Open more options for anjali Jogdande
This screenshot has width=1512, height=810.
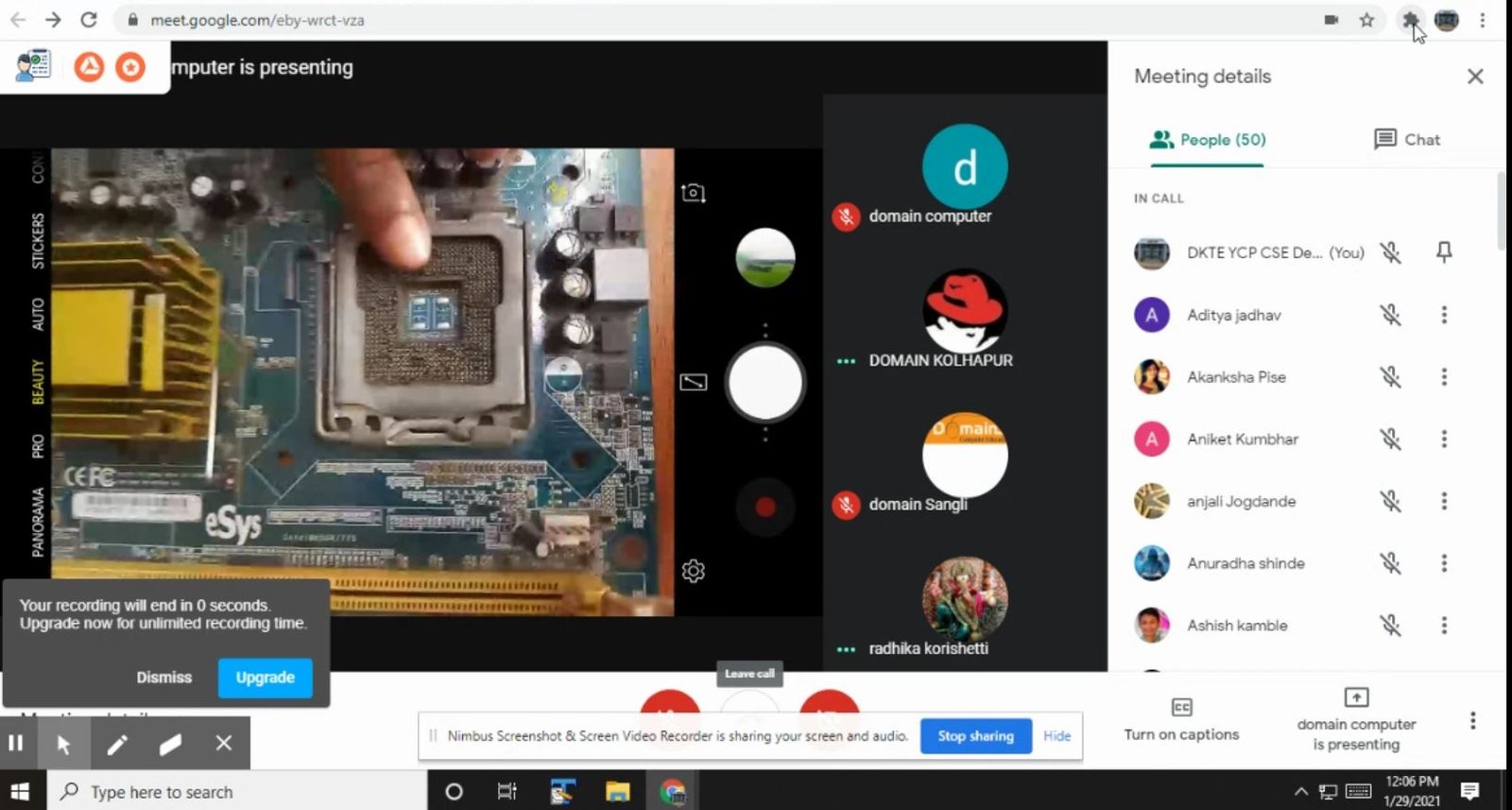click(x=1443, y=501)
